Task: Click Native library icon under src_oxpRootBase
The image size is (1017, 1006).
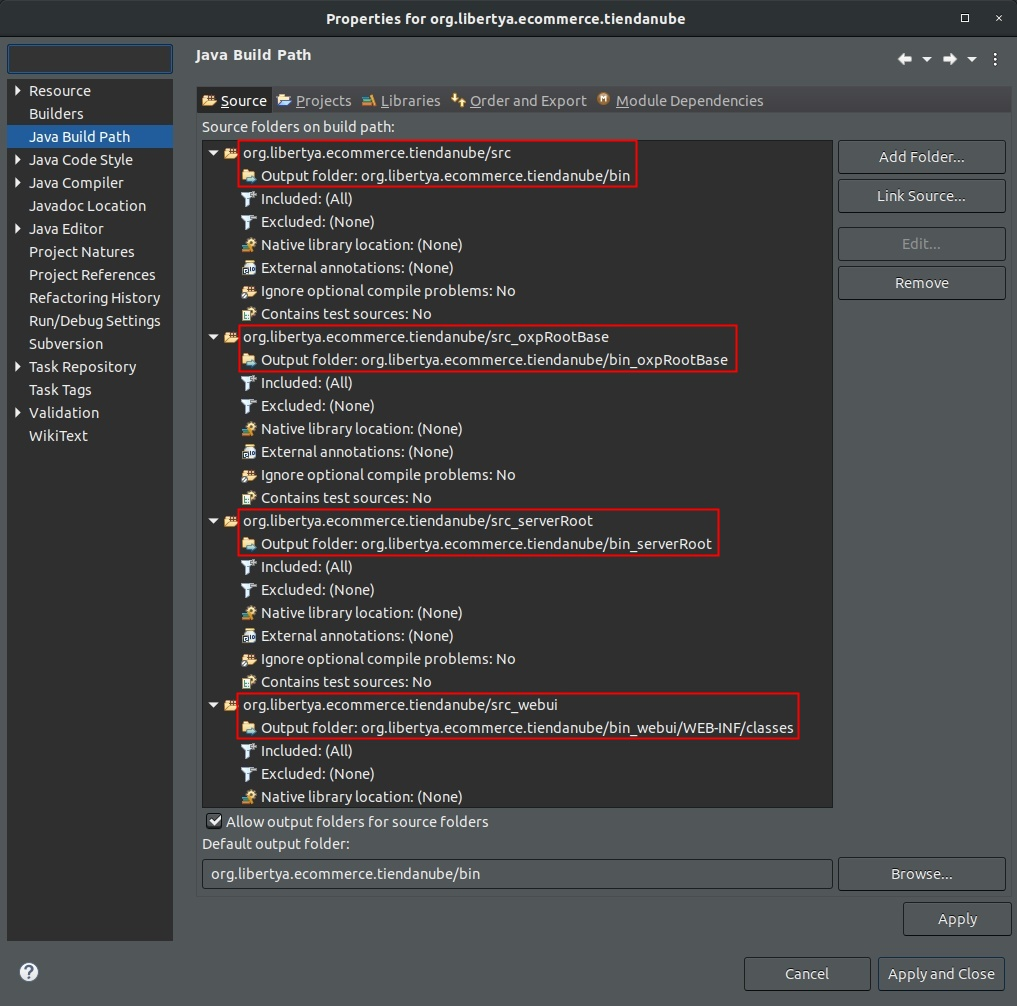Action: (249, 429)
